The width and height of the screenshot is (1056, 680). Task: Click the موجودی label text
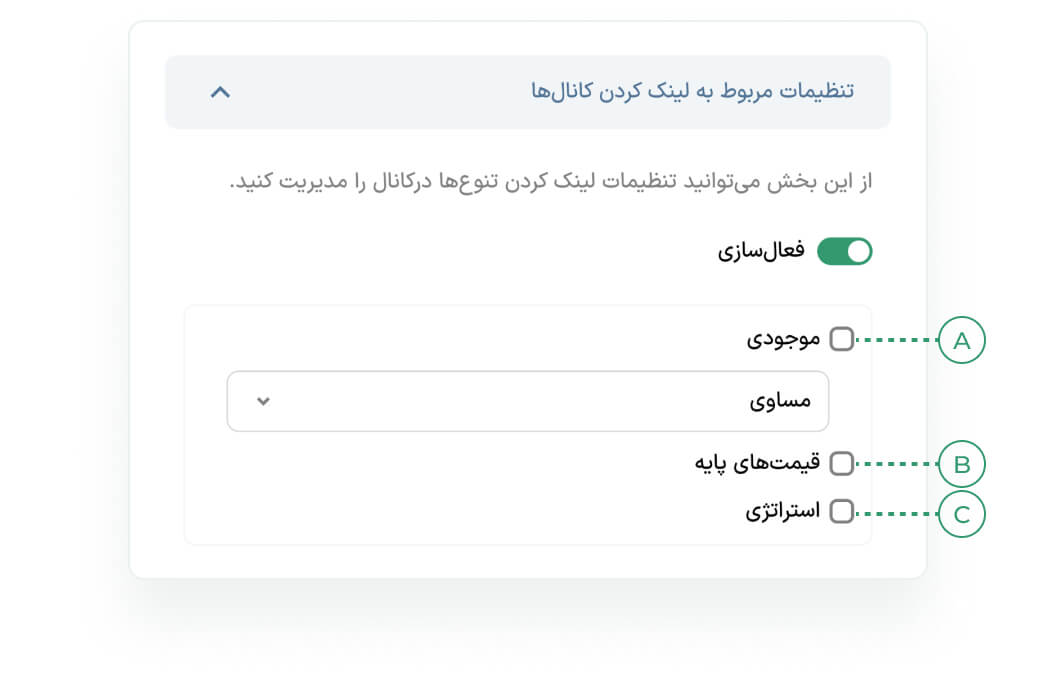click(783, 340)
